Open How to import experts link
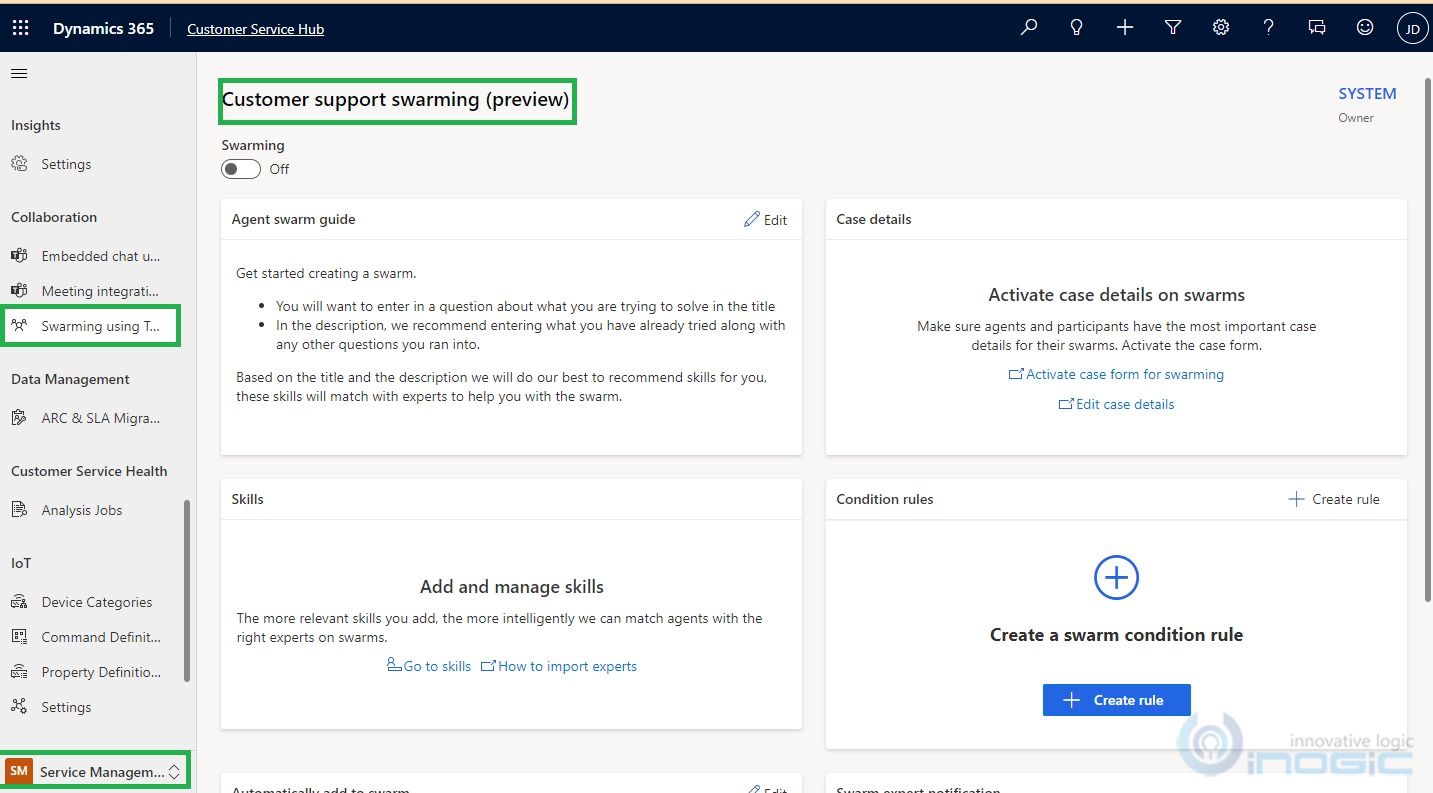The width and height of the screenshot is (1433, 793). pos(559,666)
